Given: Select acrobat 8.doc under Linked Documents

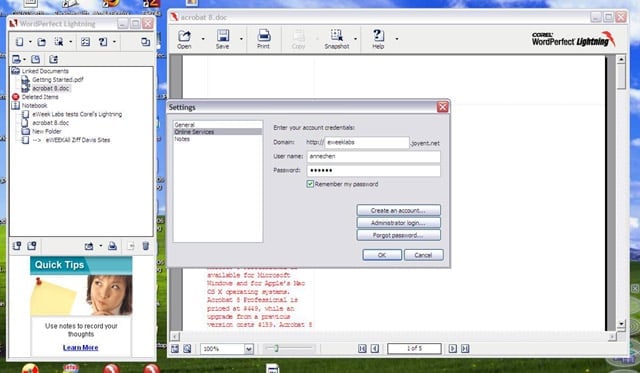Looking at the screenshot, I should tap(51, 88).
